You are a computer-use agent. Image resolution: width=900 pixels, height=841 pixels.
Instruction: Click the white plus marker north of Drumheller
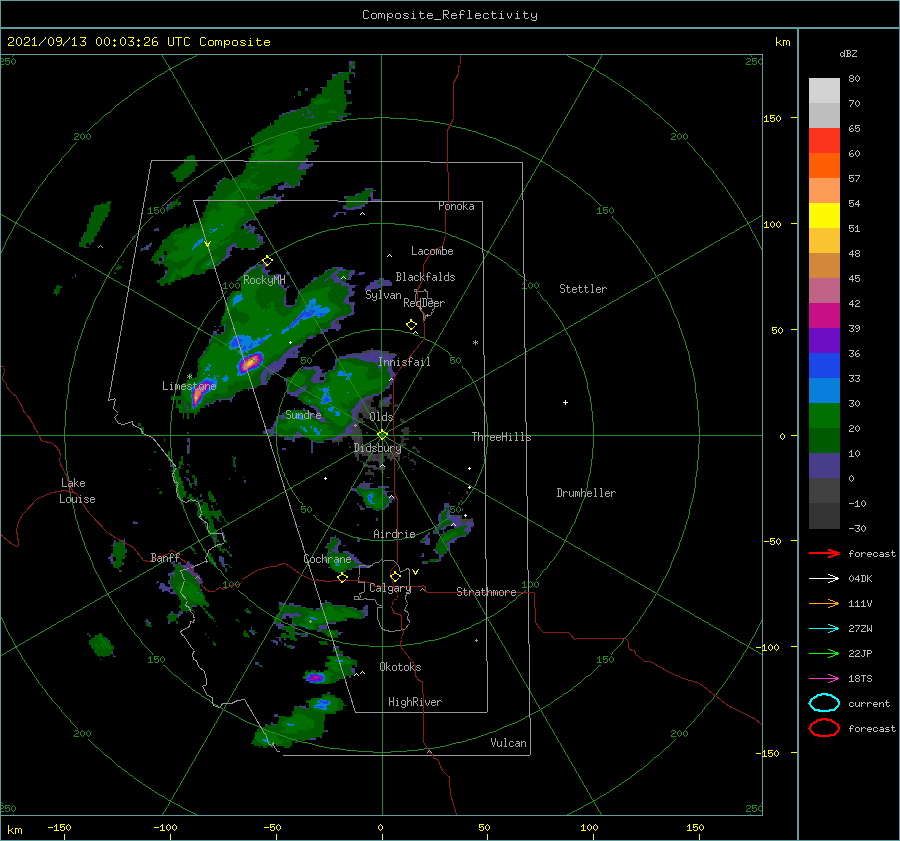click(x=565, y=402)
